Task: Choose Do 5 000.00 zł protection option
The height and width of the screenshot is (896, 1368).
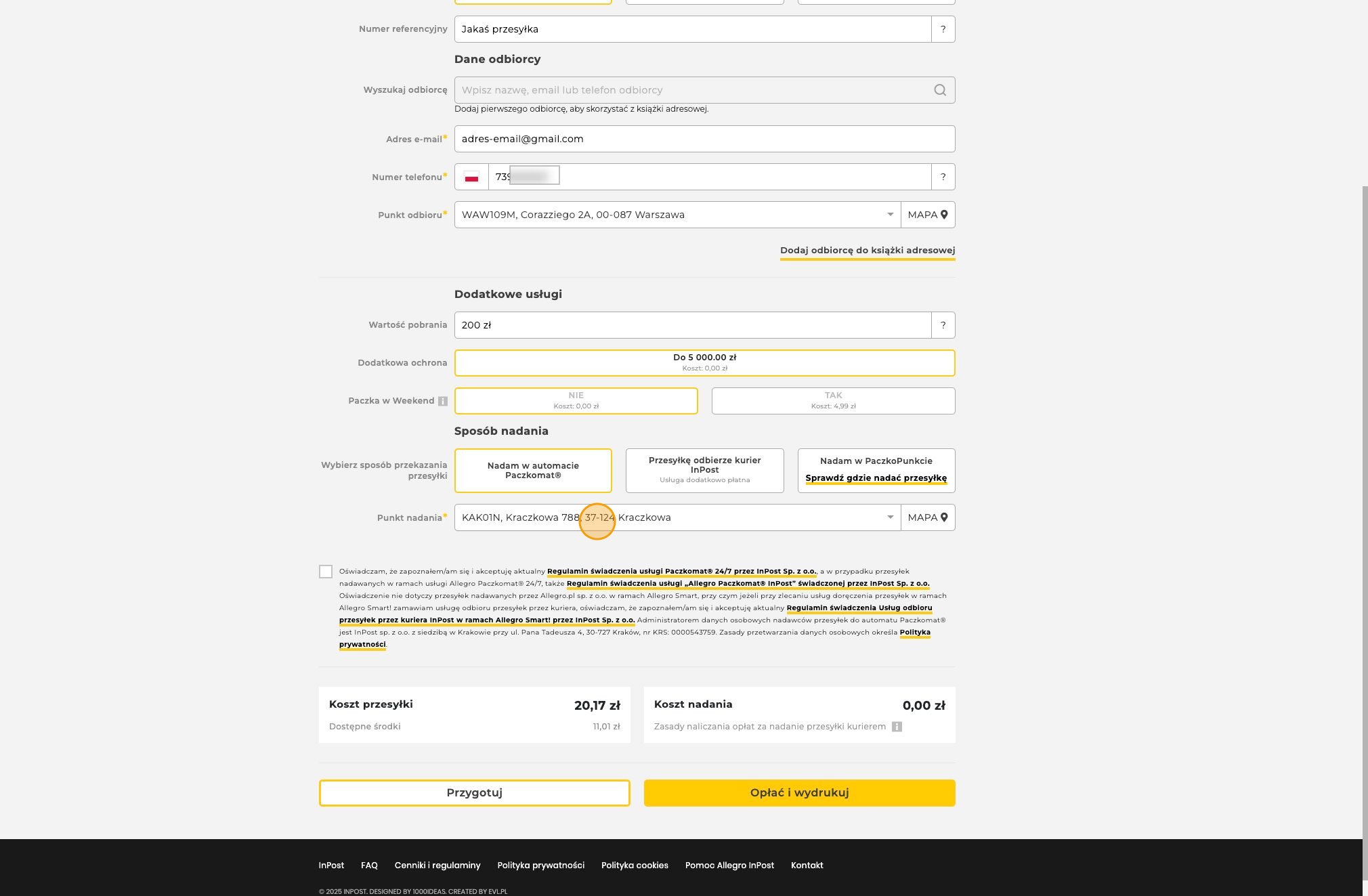Action: tap(705, 363)
